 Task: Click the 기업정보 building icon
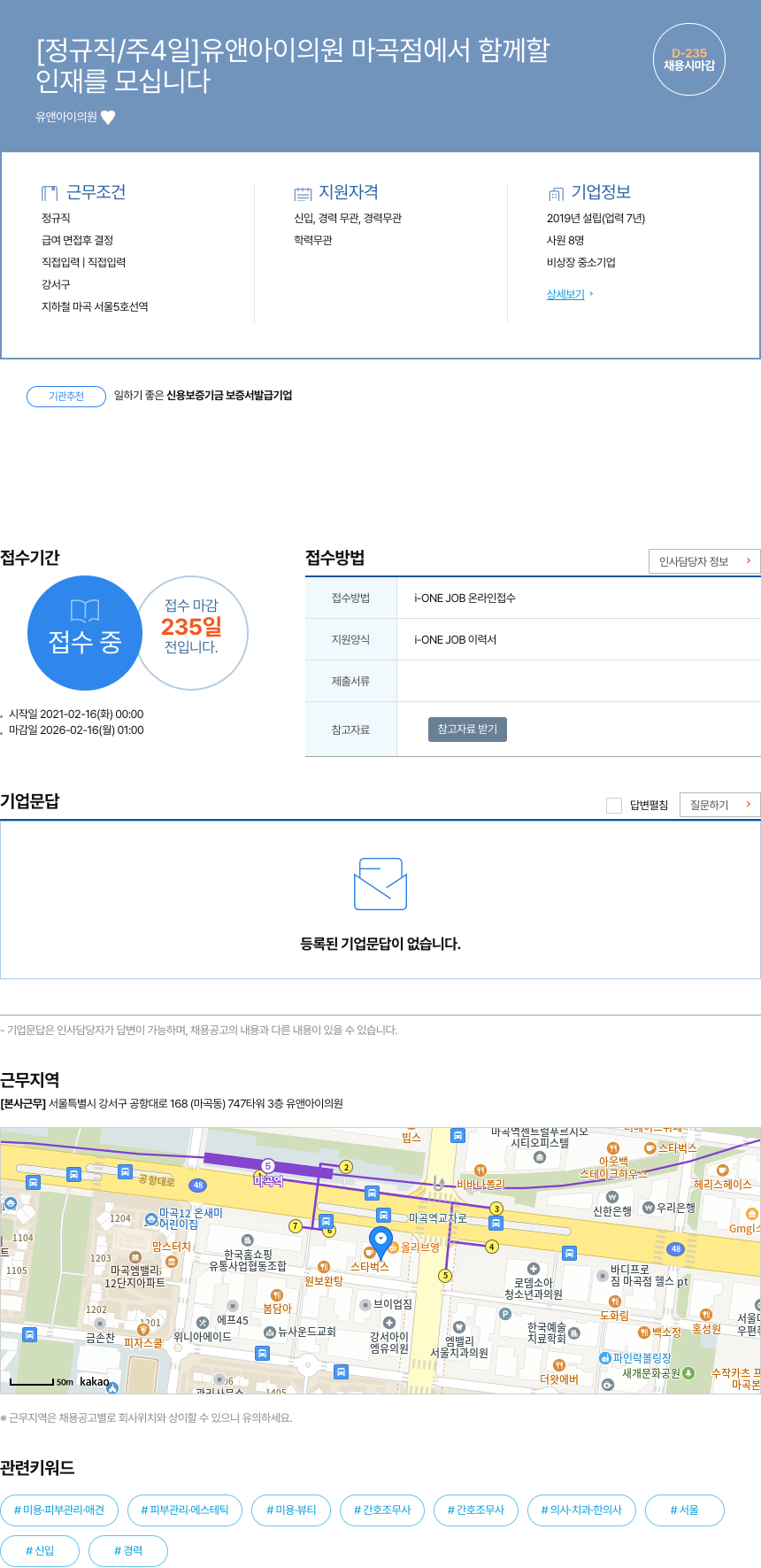[x=556, y=193]
